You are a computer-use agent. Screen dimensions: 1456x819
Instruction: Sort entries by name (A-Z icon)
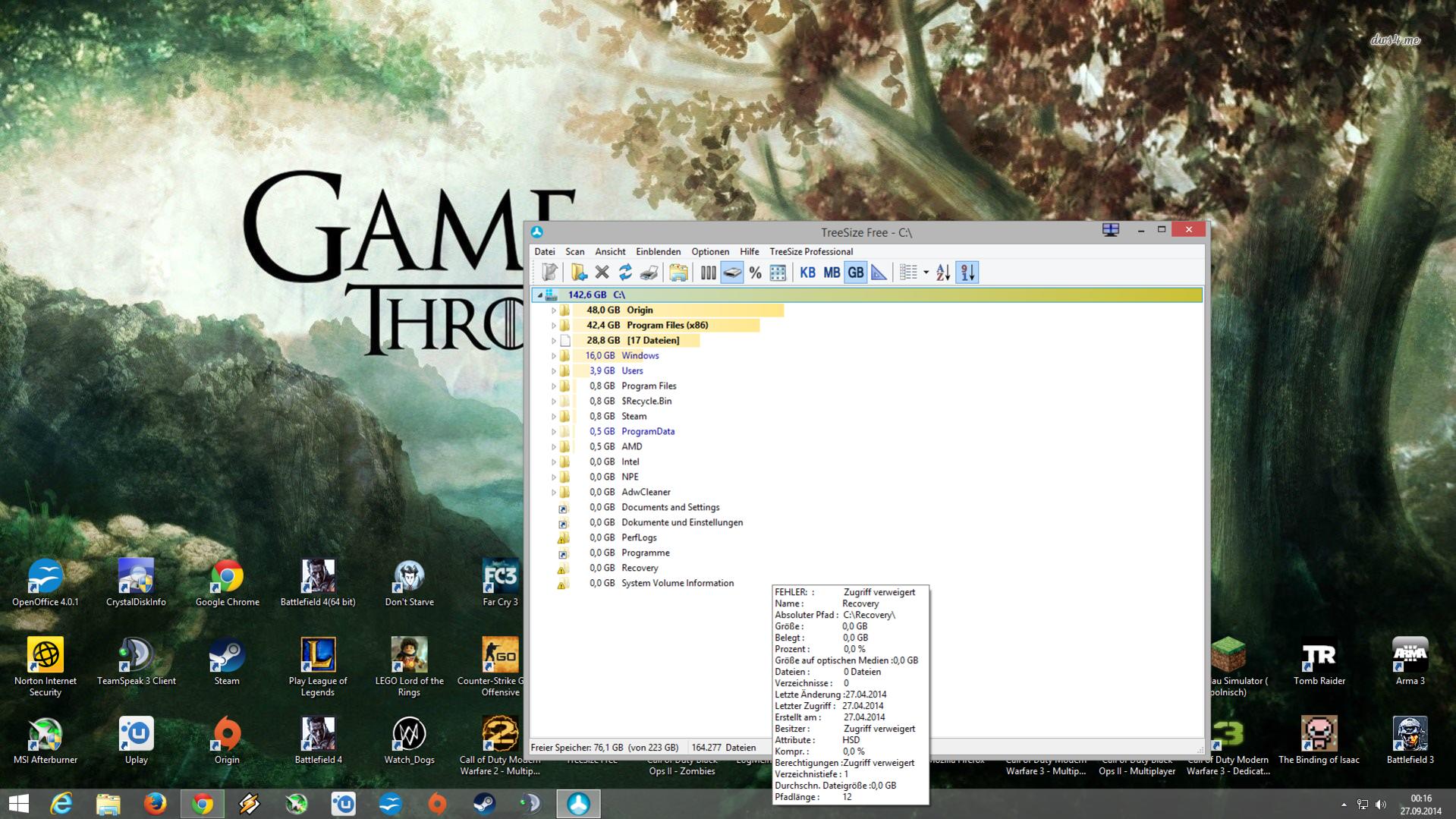[x=943, y=272]
